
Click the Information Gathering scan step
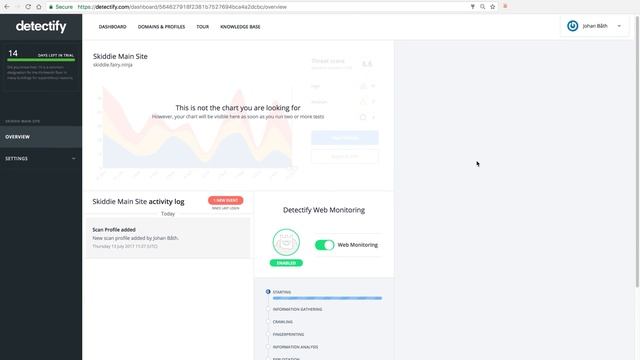297,309
